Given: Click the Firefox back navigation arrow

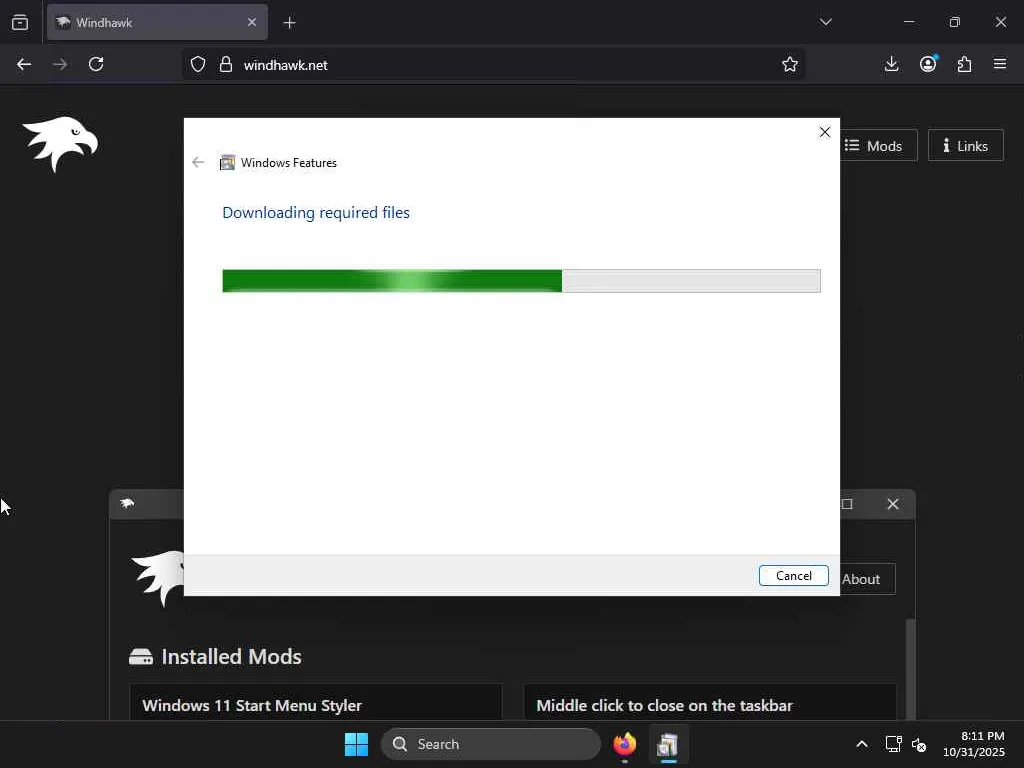Looking at the screenshot, I should 24,64.
